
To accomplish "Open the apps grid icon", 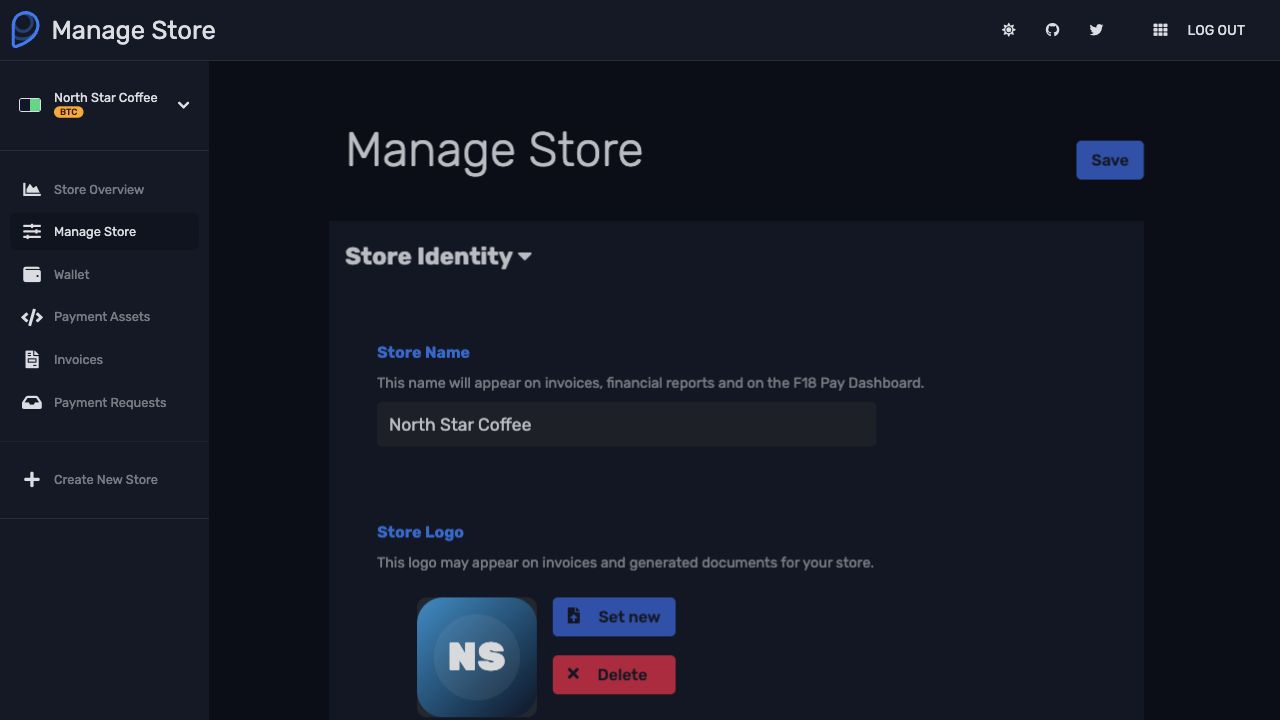I will click(x=1160, y=30).
